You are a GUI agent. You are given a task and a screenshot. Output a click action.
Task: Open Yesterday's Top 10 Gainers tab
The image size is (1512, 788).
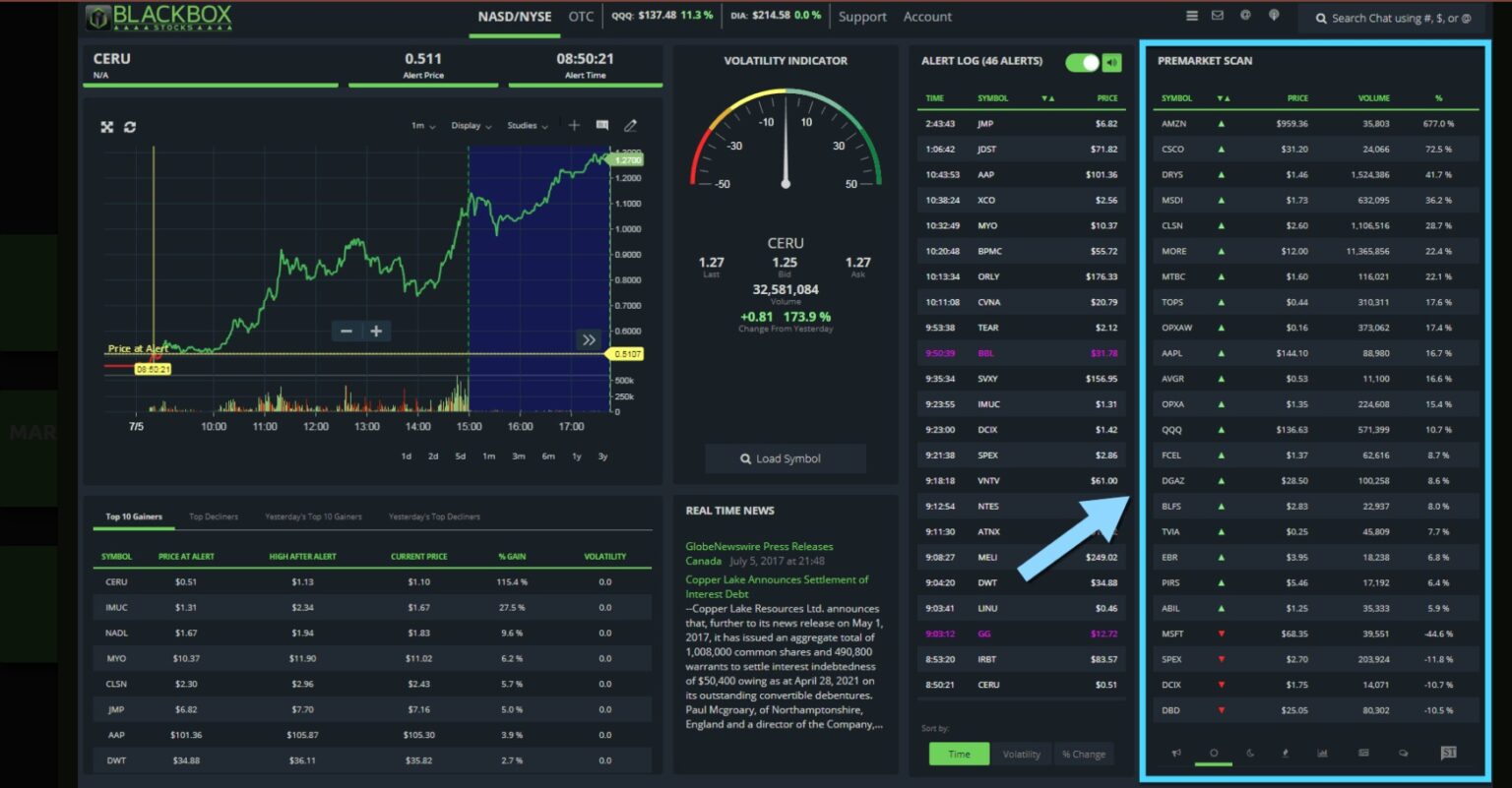pyautogui.click(x=313, y=516)
